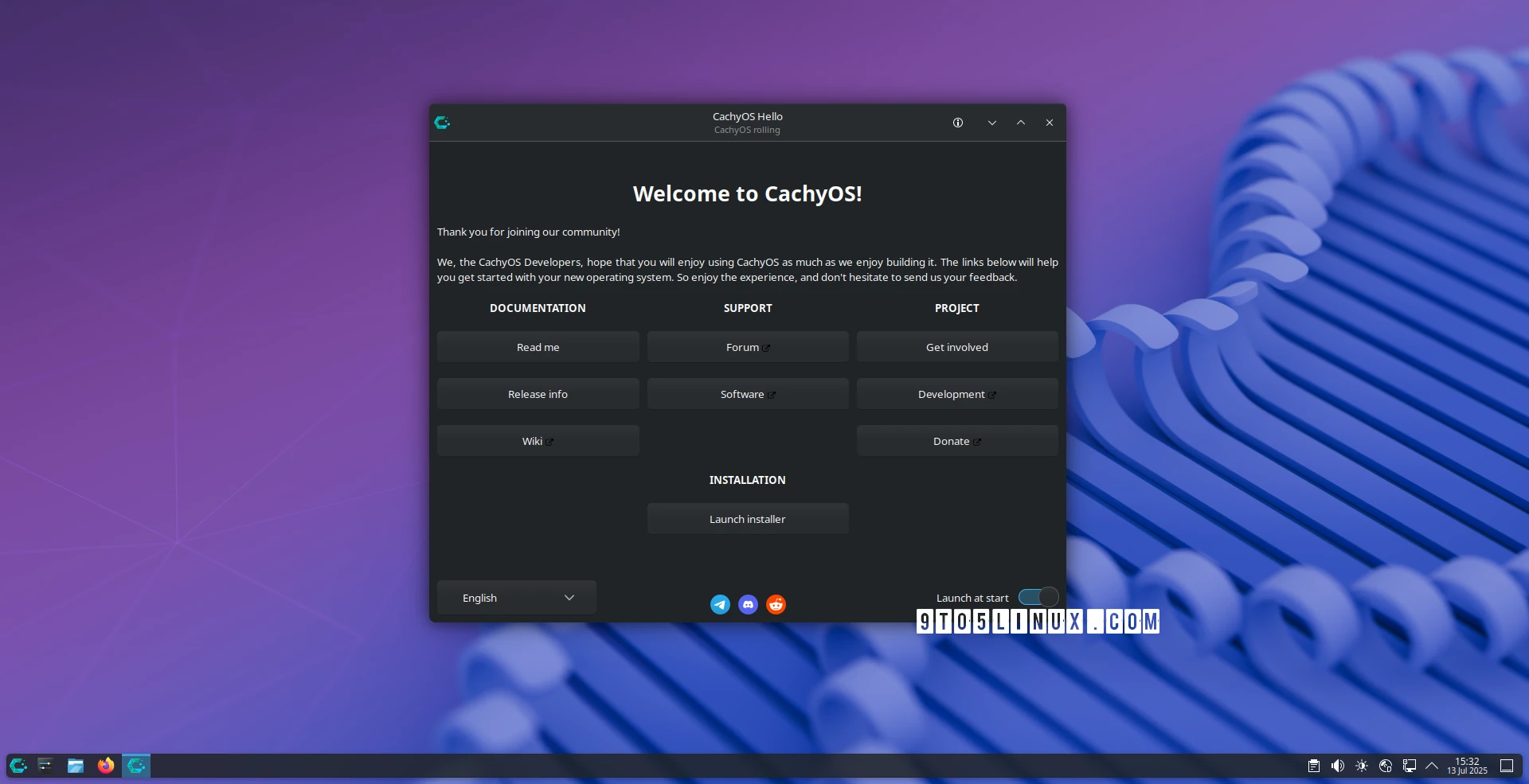
Task: Open the Reddit community icon
Action: [776, 605]
